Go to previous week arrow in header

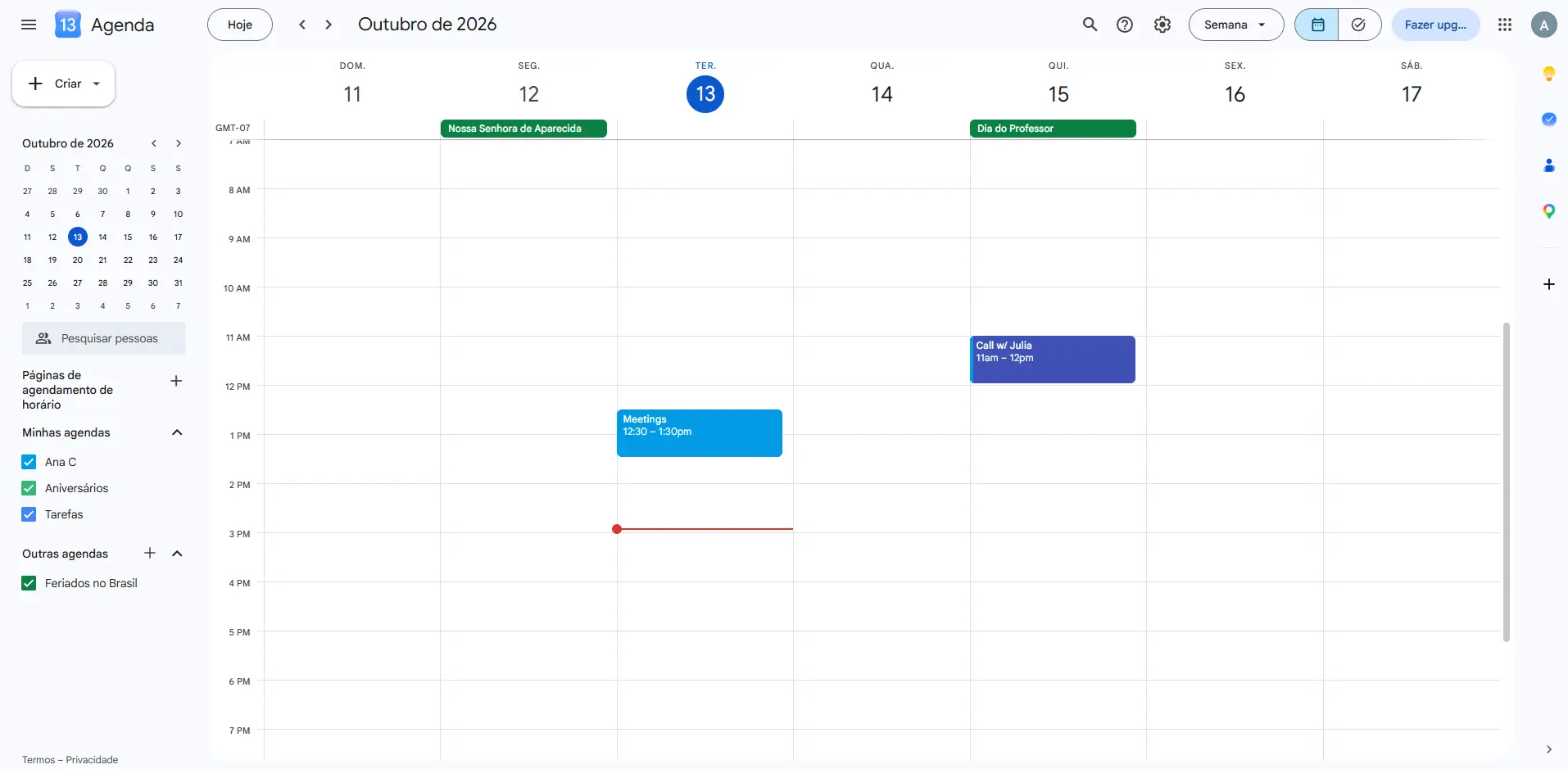point(302,25)
